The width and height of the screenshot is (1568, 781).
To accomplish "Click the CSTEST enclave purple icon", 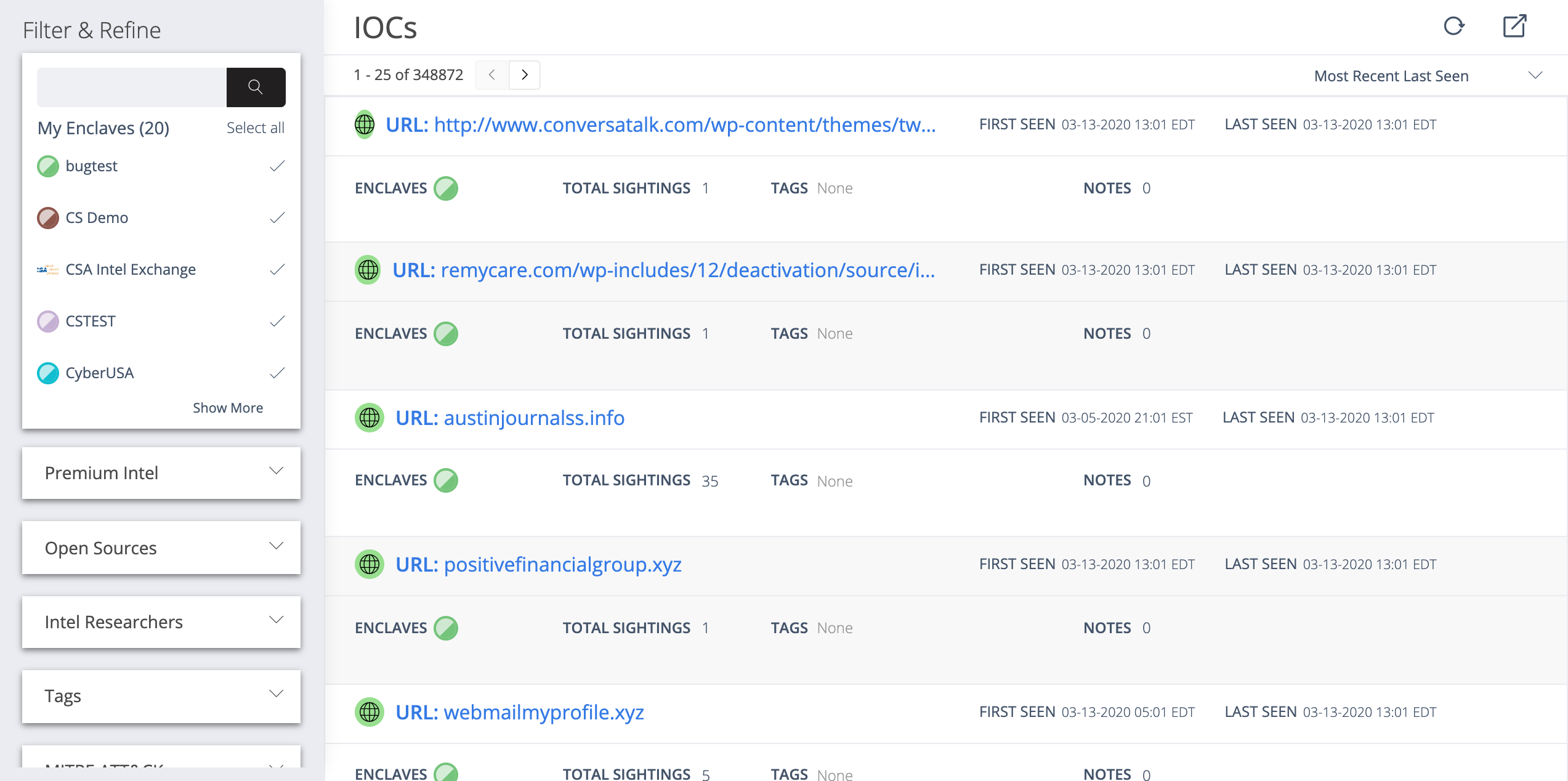I will [x=48, y=322].
